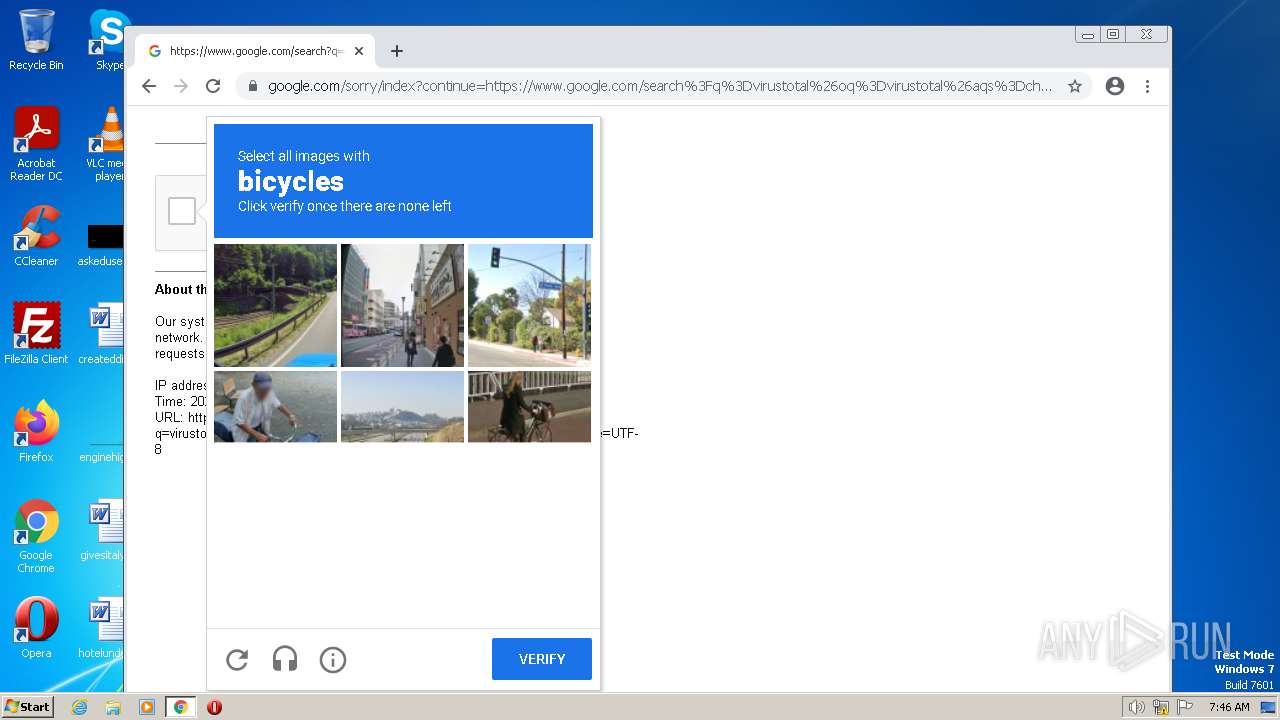The height and width of the screenshot is (720, 1280).
Task: Open the captcha help info icon
Action: click(x=333, y=659)
